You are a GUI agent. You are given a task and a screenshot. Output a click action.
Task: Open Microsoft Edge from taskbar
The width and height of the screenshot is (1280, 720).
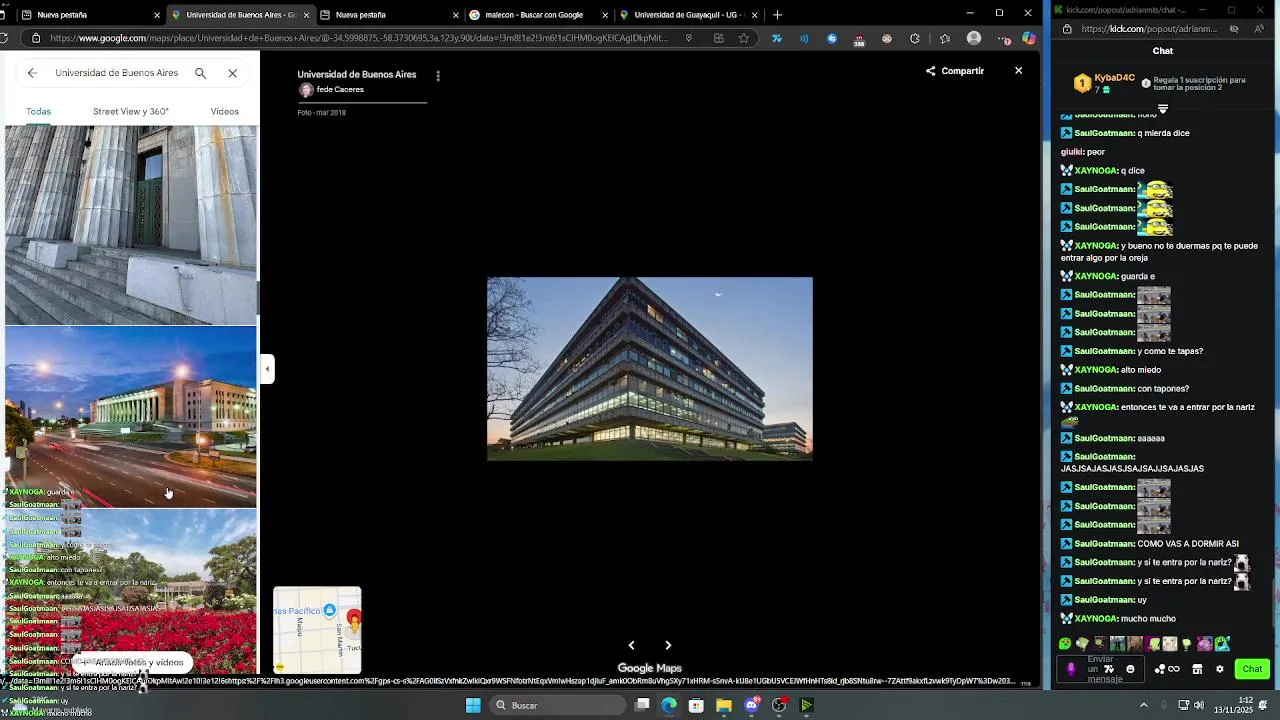(x=669, y=705)
